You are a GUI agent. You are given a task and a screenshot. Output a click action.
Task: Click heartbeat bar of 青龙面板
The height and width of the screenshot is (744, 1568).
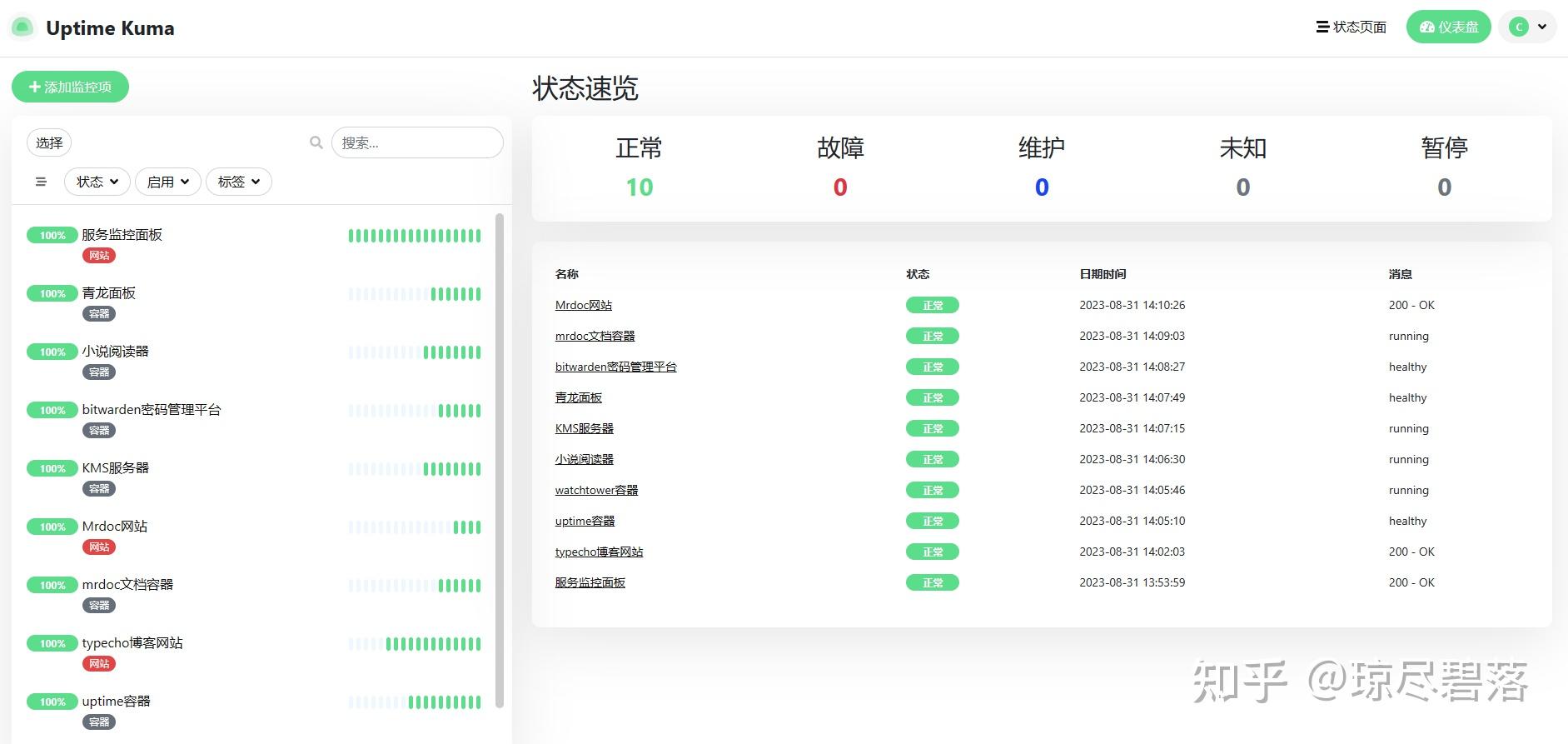[415, 294]
